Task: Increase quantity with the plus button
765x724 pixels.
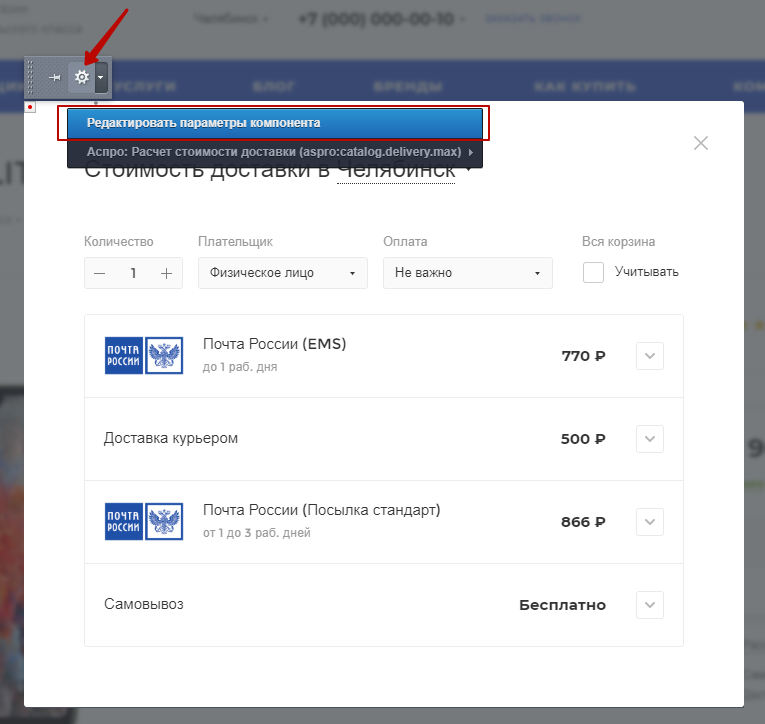Action: click(x=166, y=273)
